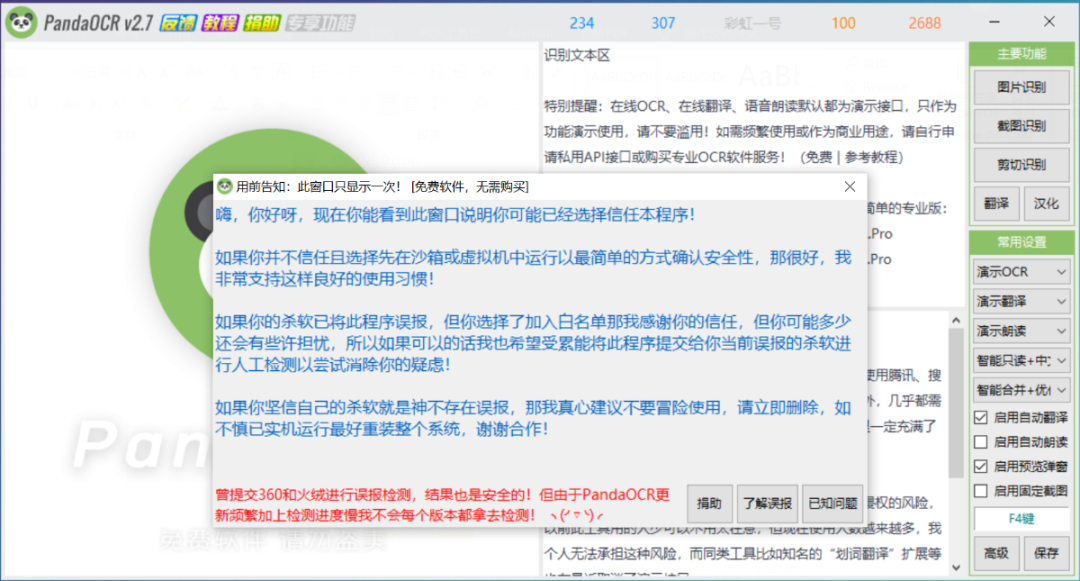Click the 307 counter in title bar
1080x581 pixels.
(x=663, y=23)
